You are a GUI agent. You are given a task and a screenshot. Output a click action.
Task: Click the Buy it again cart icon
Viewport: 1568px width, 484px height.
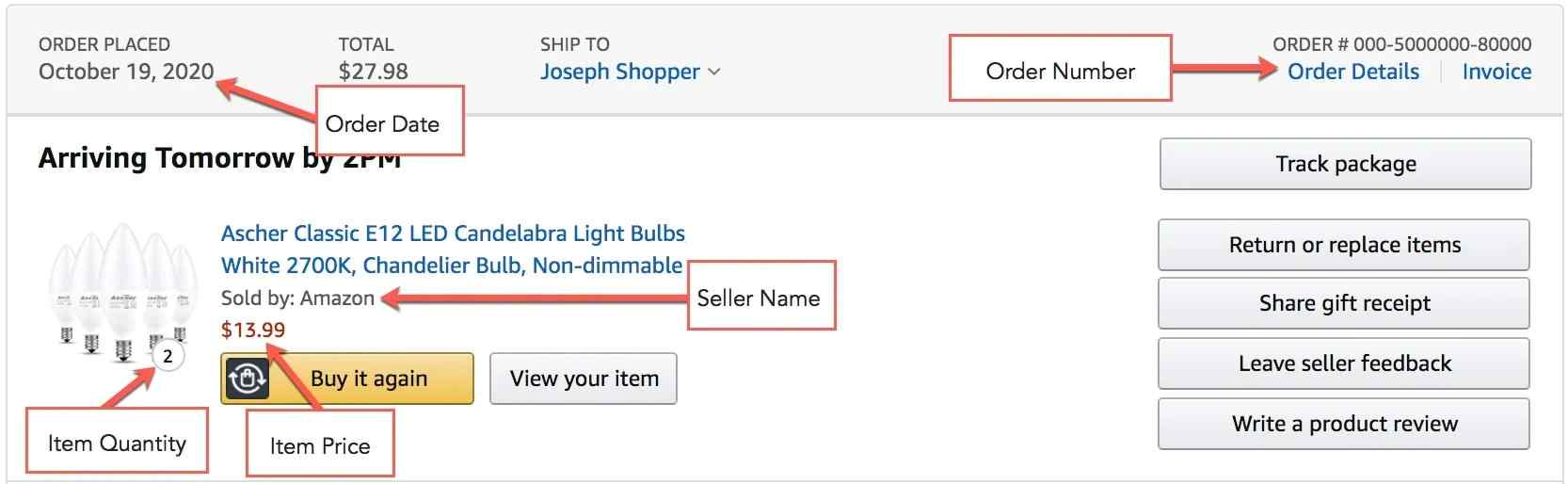248,379
